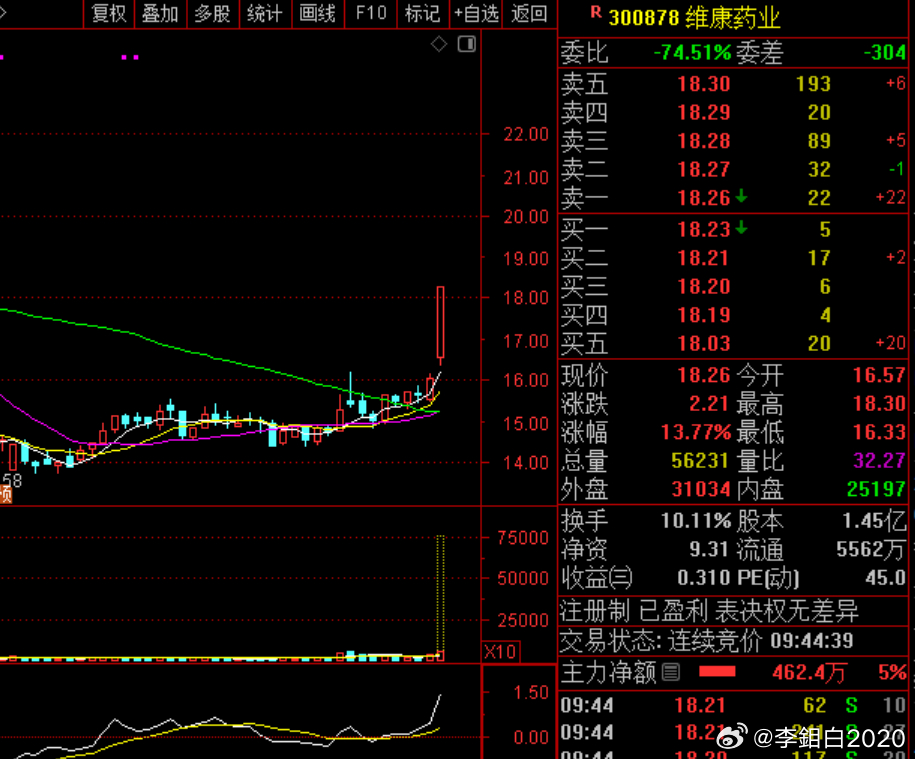Open the 统计 statistics tool
This screenshot has width=915, height=759.
[265, 13]
